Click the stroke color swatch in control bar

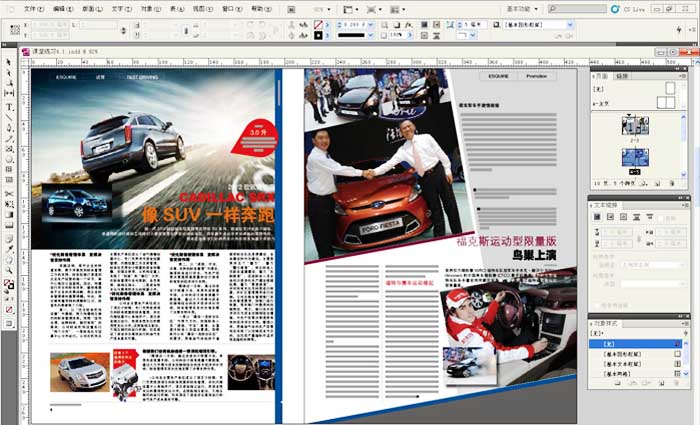tap(318, 35)
